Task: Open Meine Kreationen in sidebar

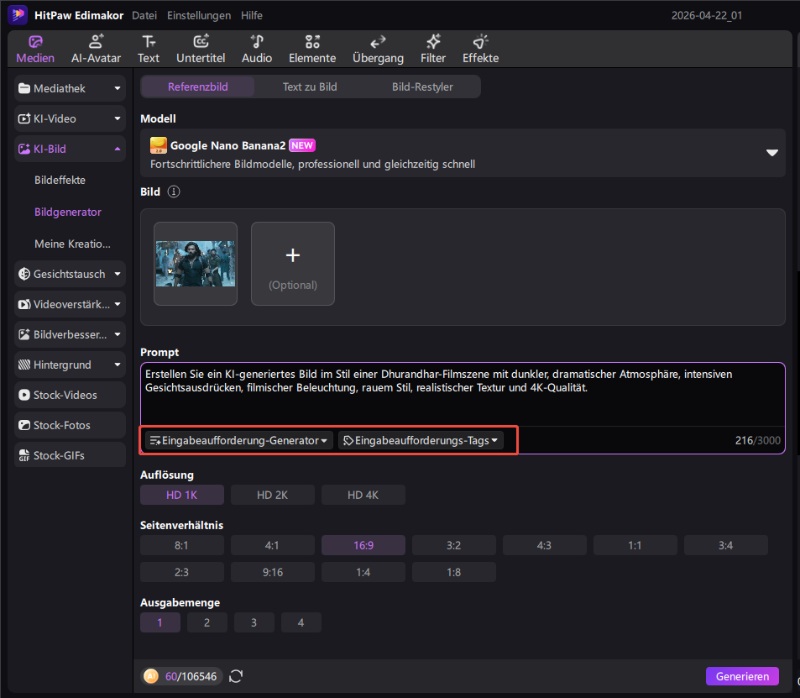Action: 72,244
